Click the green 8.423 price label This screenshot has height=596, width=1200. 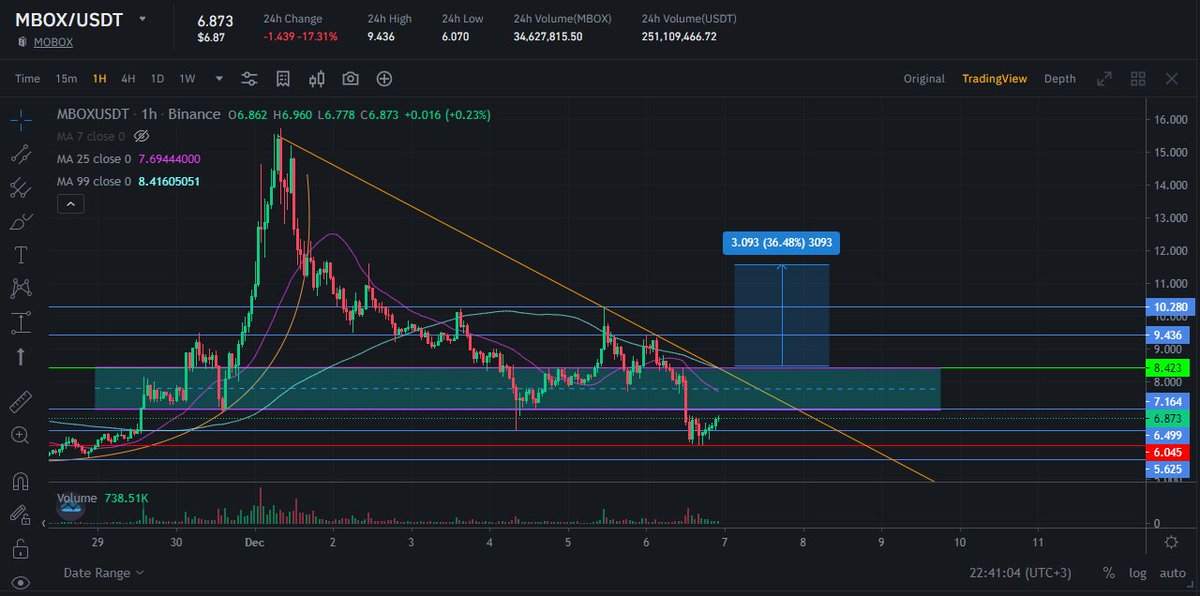coord(1169,368)
